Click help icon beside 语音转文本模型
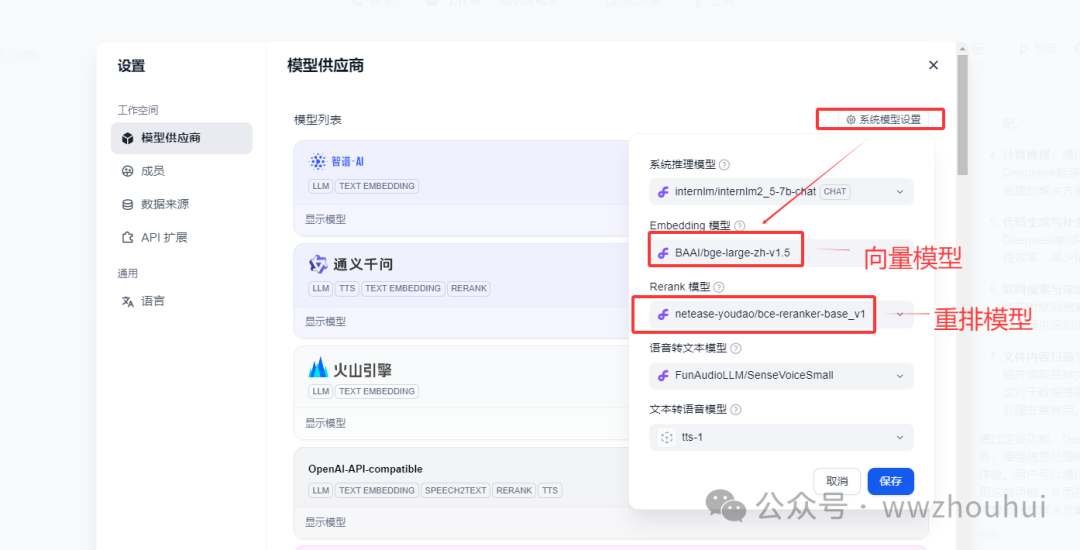 tap(736, 349)
